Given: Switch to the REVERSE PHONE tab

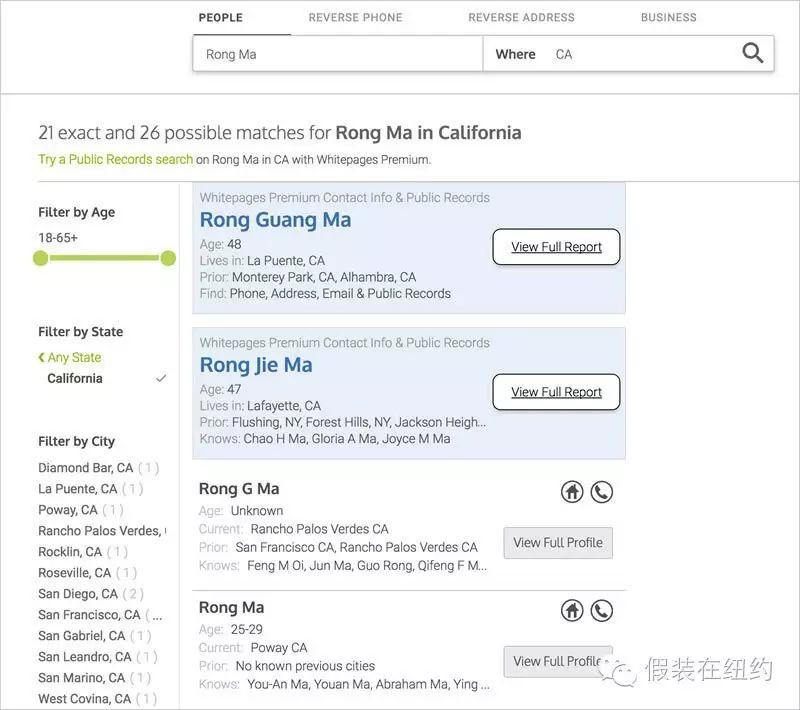Looking at the screenshot, I should point(355,17).
